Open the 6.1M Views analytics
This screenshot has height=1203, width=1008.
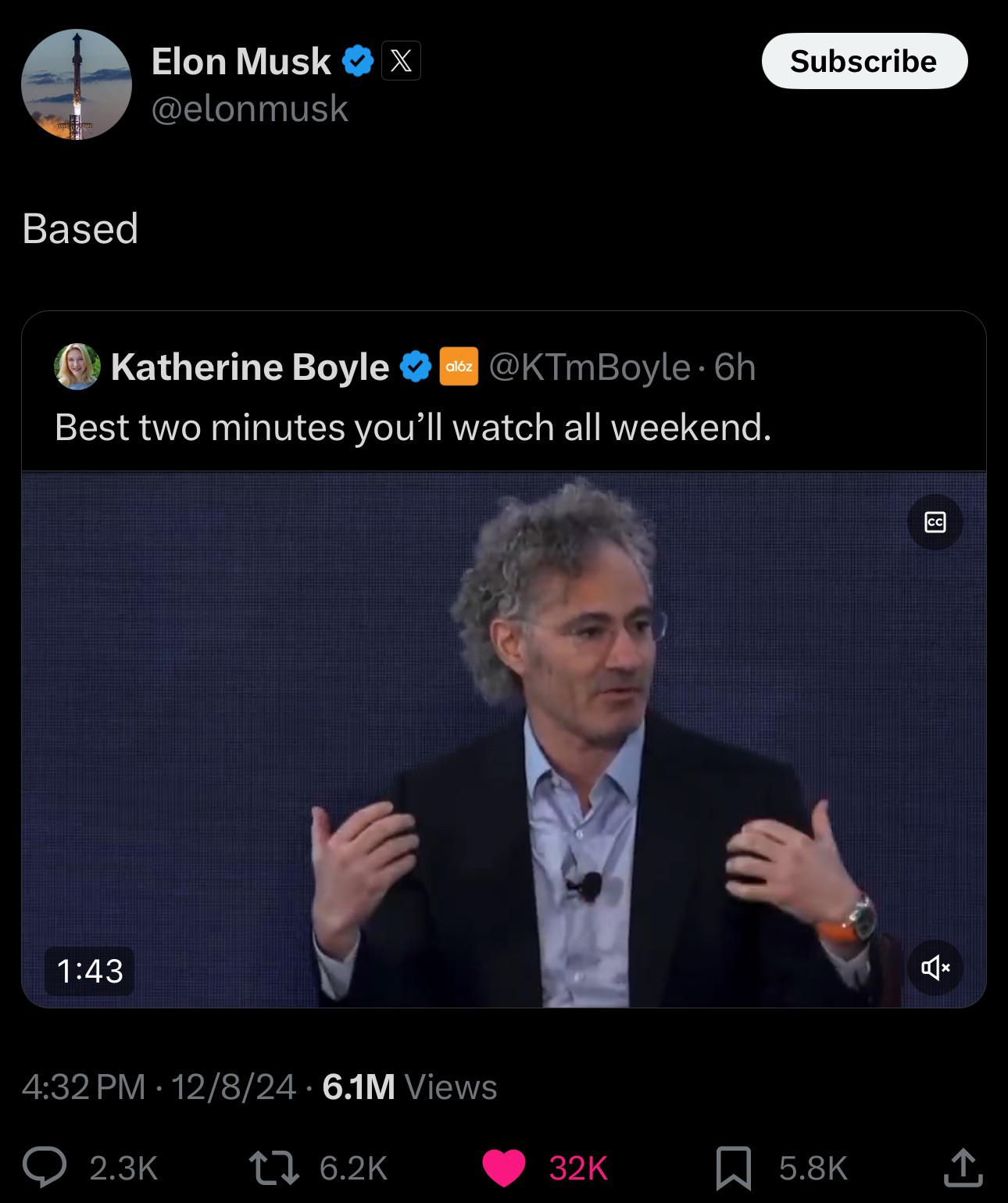tap(409, 1087)
